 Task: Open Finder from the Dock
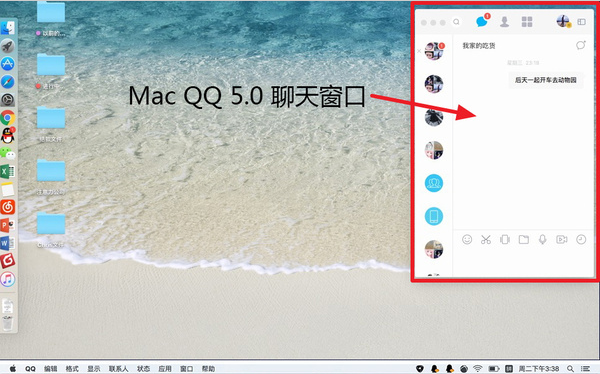click(x=7, y=28)
